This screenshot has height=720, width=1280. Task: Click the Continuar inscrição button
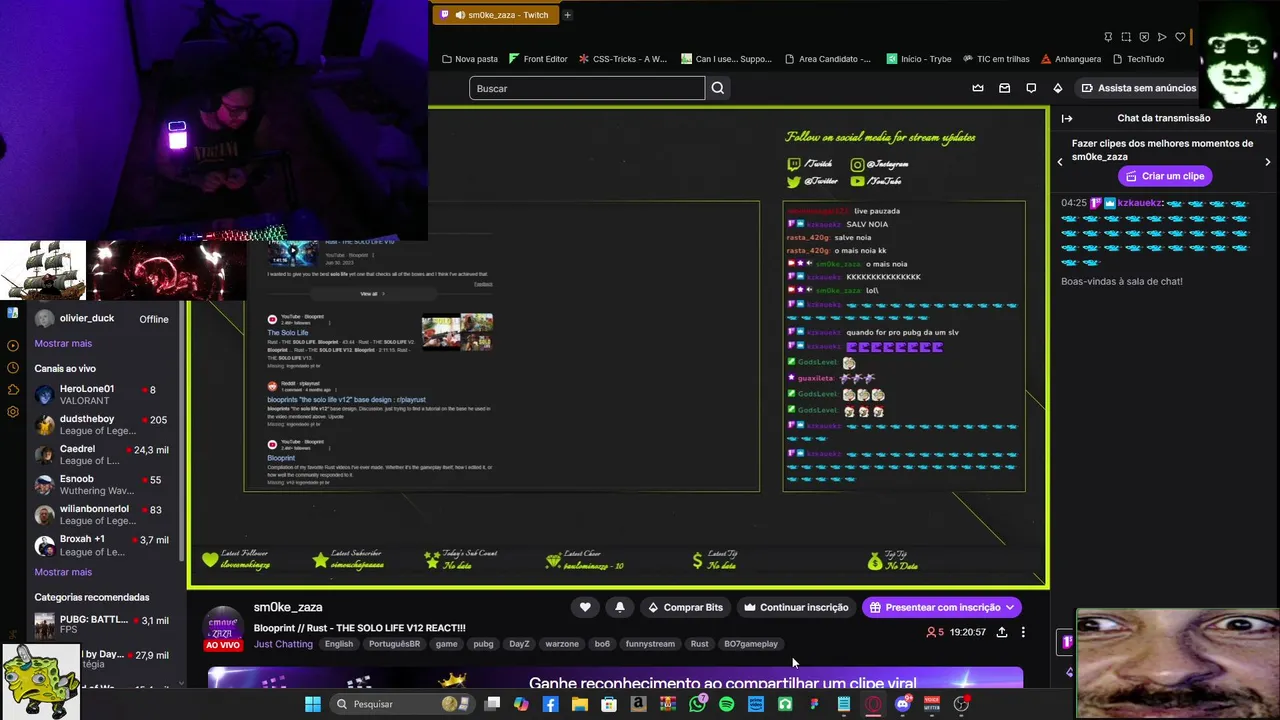(796, 607)
